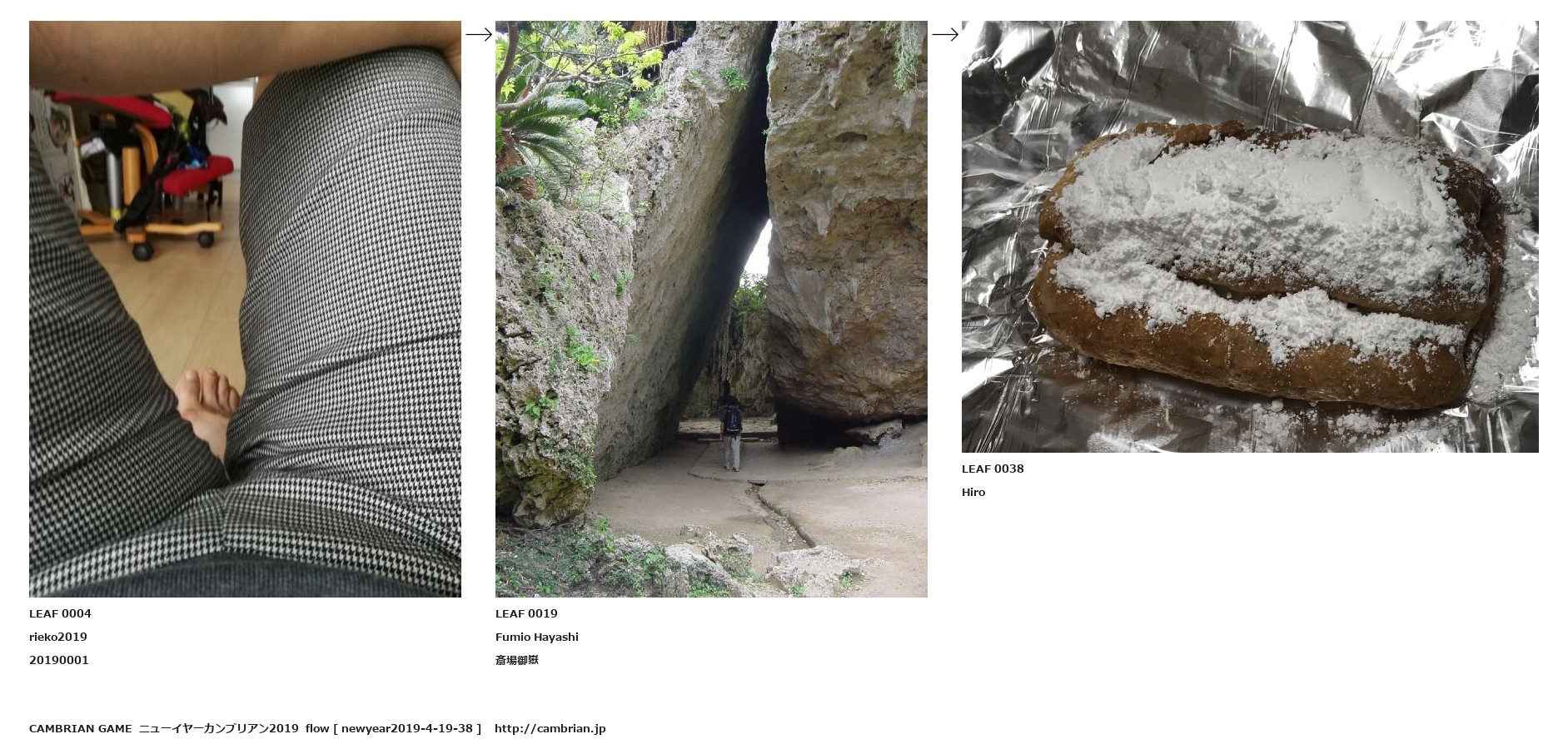Open the http://cambrian.jp link
Screen dimensions: 1568x749
click(550, 728)
